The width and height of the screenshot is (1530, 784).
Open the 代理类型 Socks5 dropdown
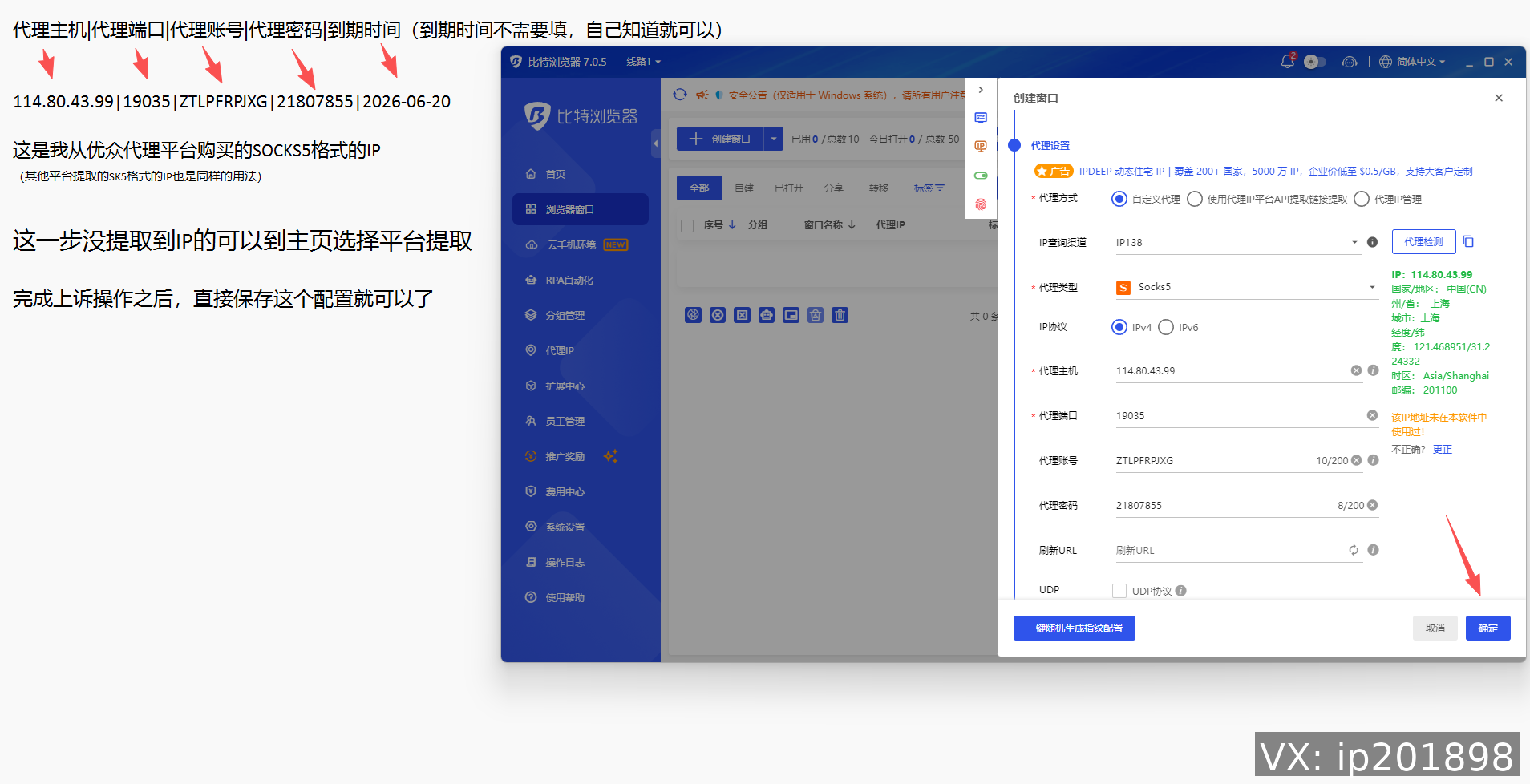point(1247,287)
